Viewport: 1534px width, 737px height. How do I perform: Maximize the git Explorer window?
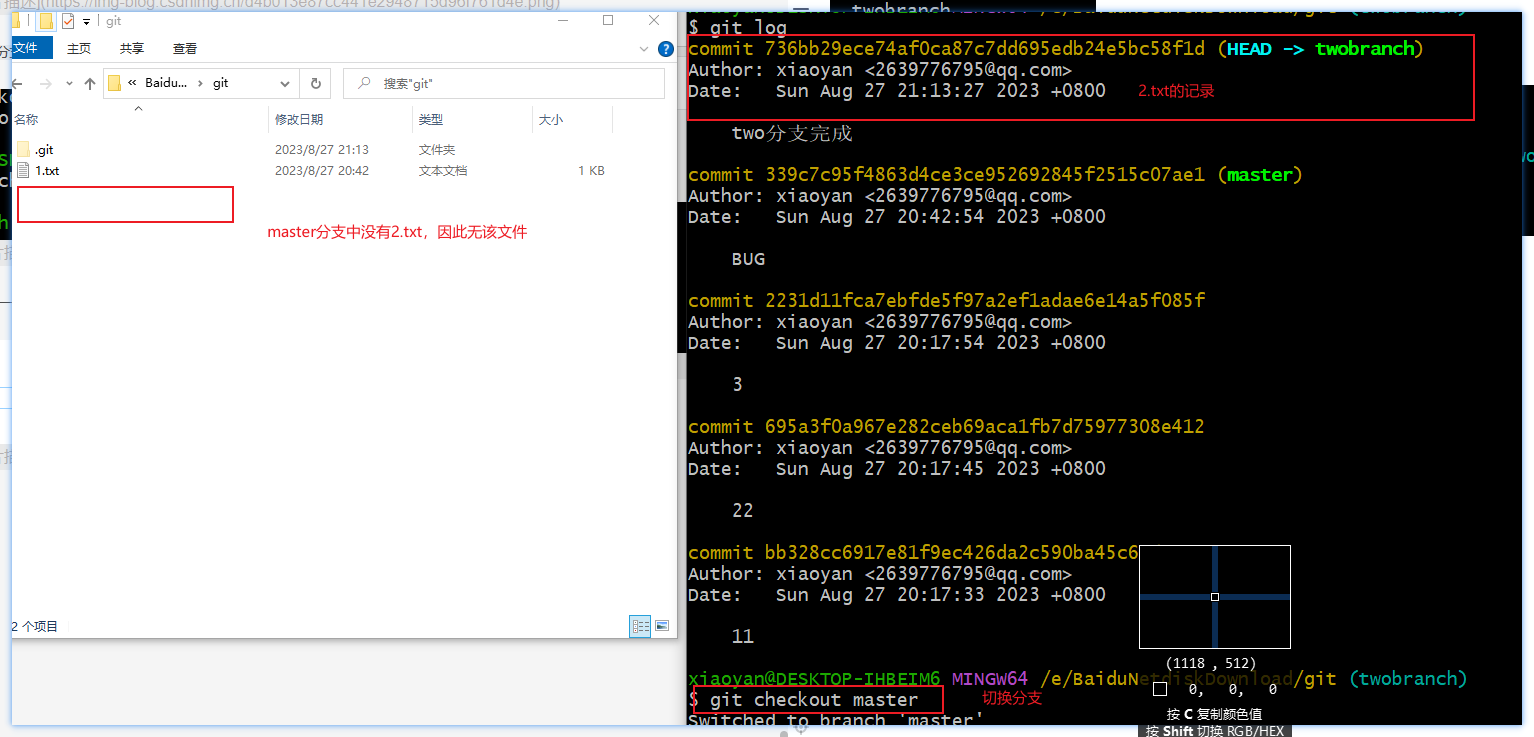point(608,21)
